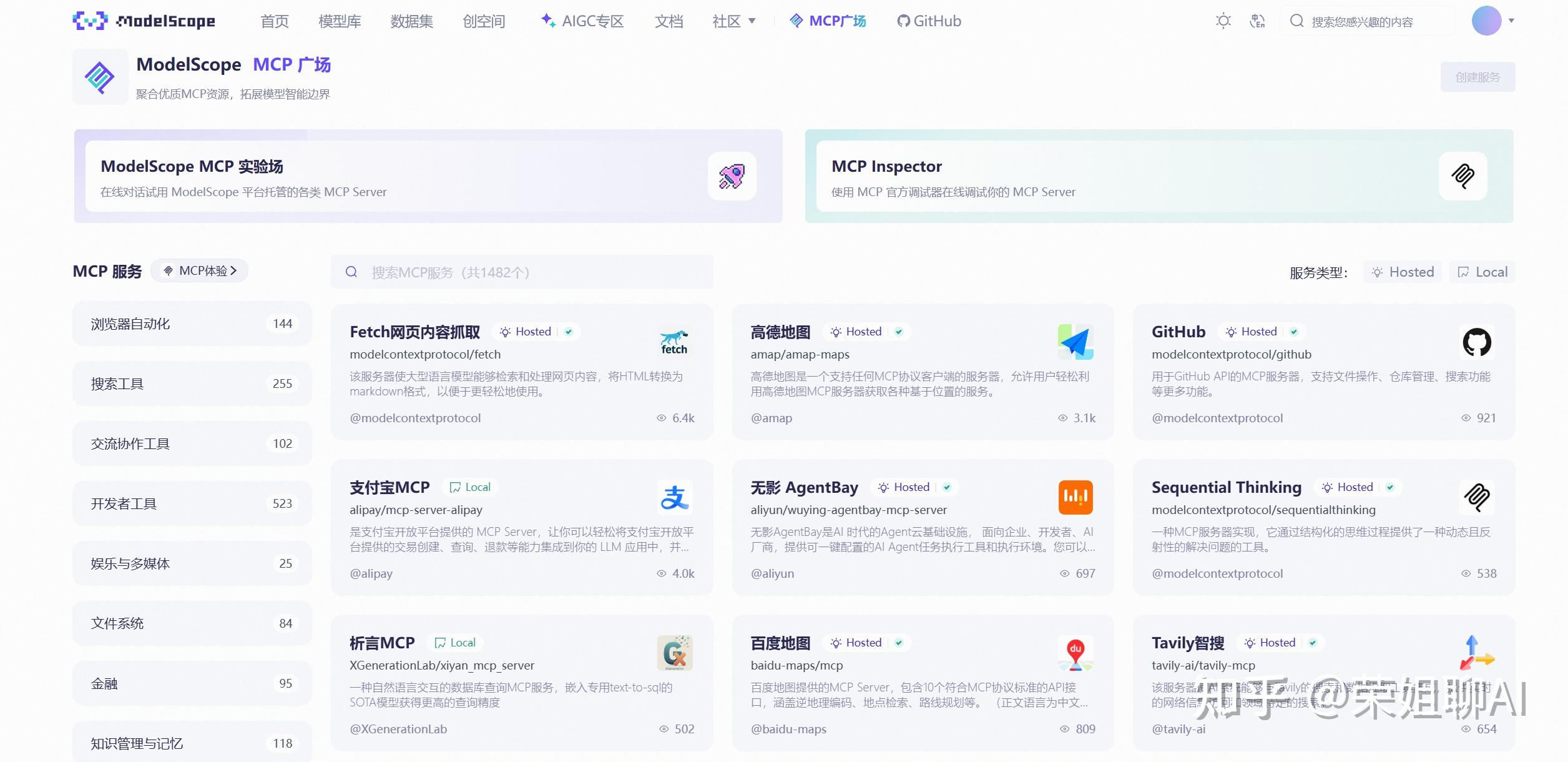1568x762 pixels.
Task: Click the 创建服务 button
Action: tap(1477, 77)
